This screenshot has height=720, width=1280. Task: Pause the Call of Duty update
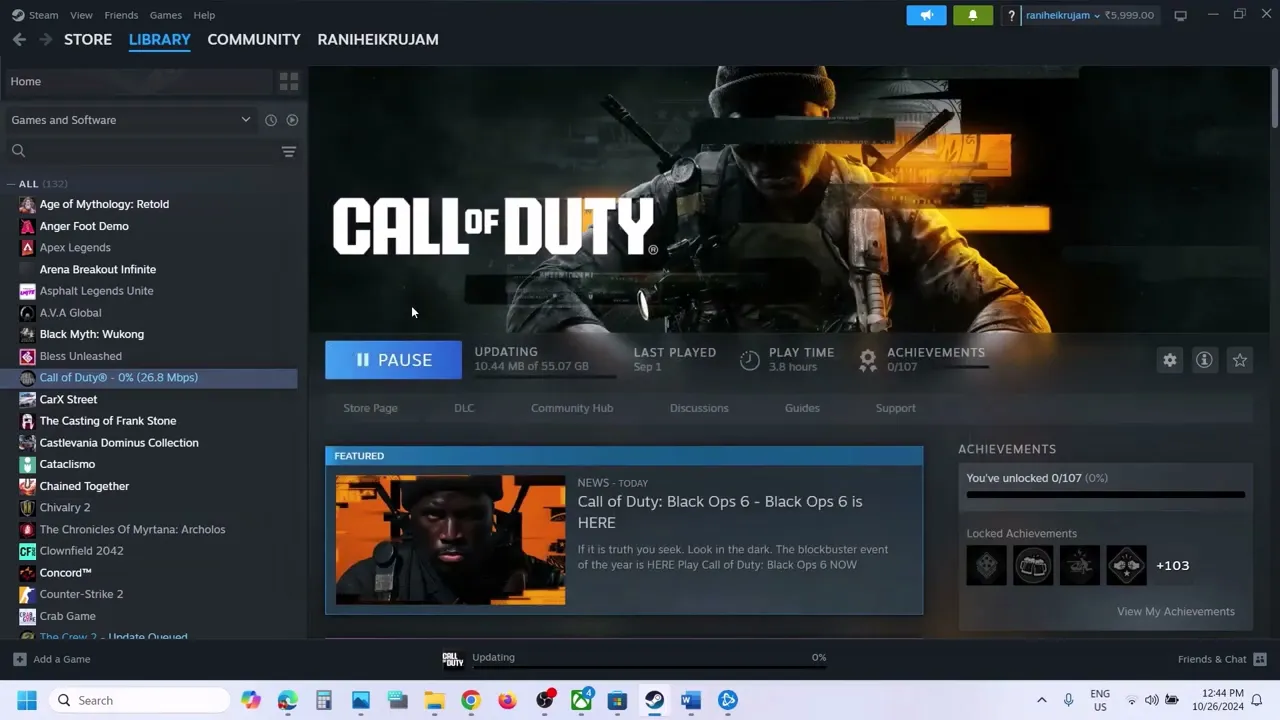pos(393,360)
